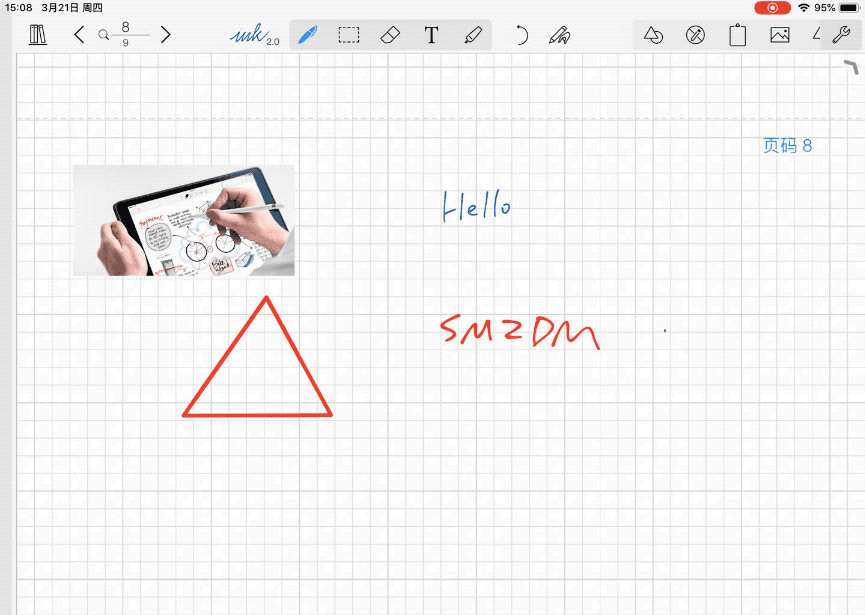Tap the page search magnifier icon
The height and width of the screenshot is (615, 865).
click(103, 35)
